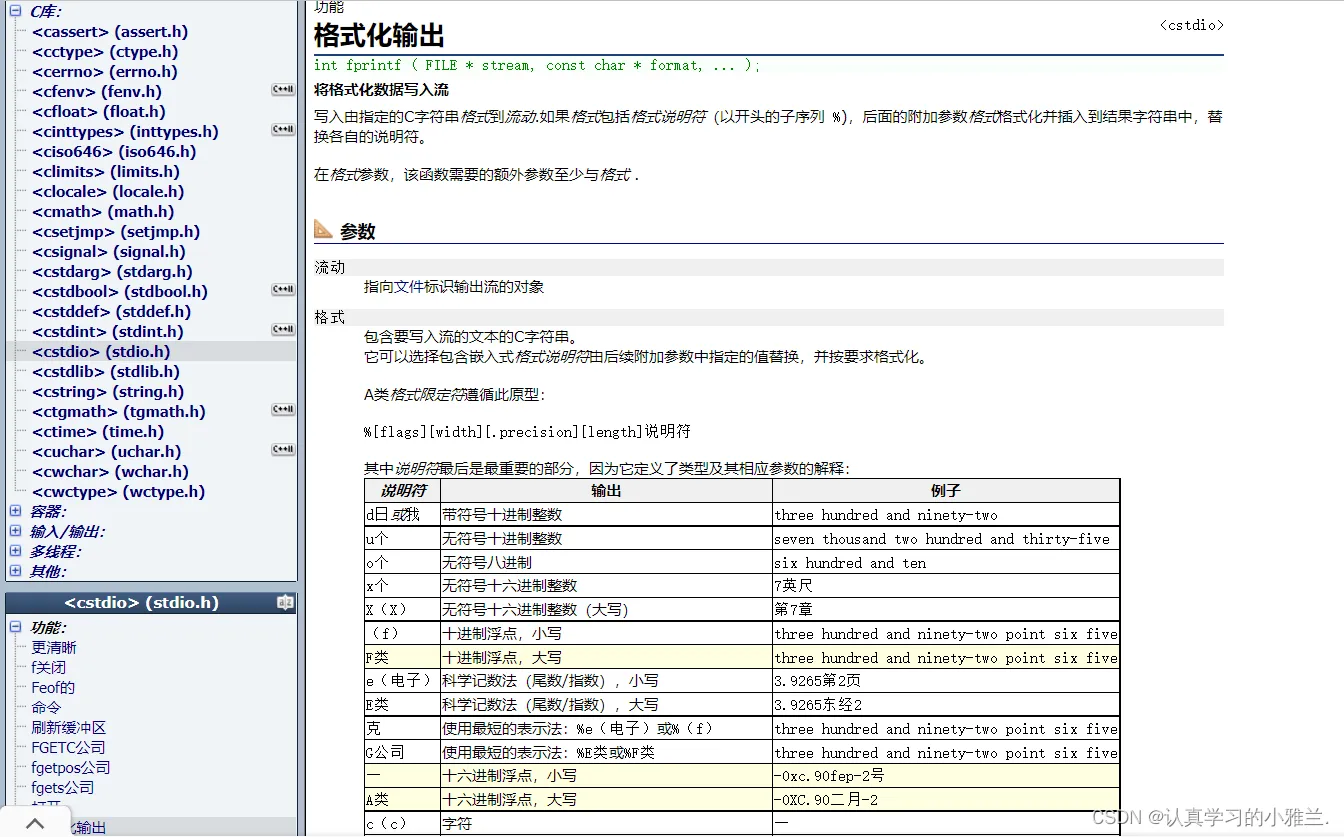
Task: Open <cuchar> (uchar.h) reference
Action: pos(107,452)
